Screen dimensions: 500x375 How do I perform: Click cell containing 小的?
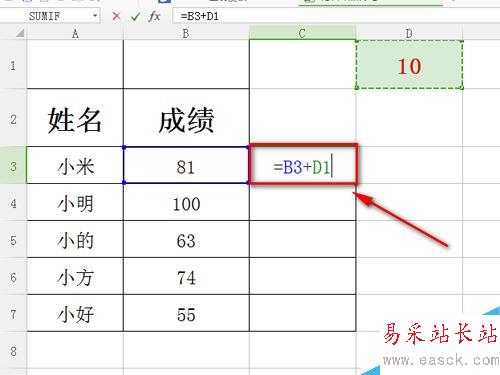click(75, 239)
